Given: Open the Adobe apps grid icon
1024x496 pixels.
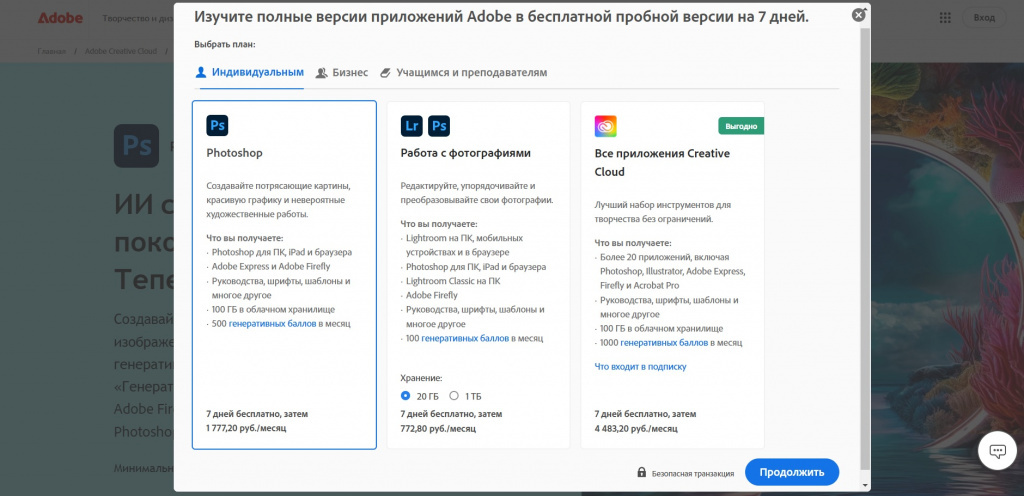Looking at the screenshot, I should click(946, 18).
